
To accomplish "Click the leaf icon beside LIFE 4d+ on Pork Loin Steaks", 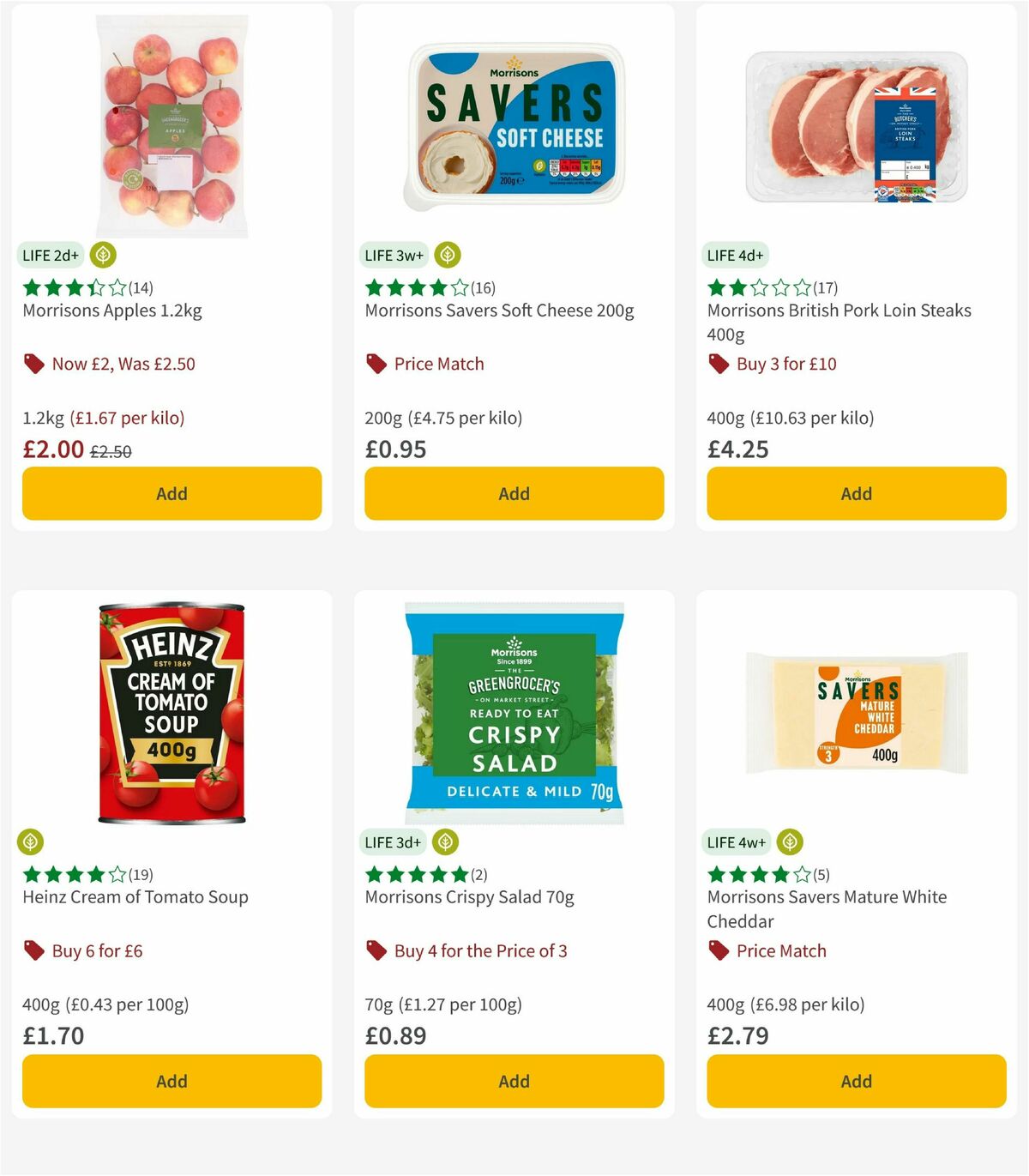I will pos(787,255).
